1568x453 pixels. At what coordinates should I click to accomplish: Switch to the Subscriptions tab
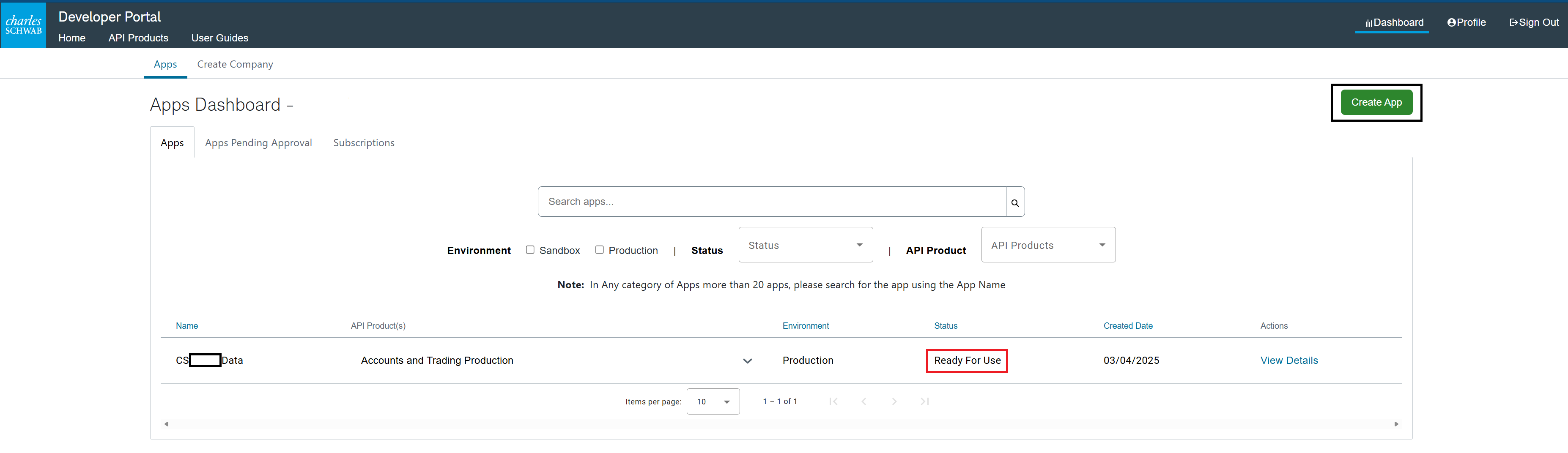pos(363,143)
